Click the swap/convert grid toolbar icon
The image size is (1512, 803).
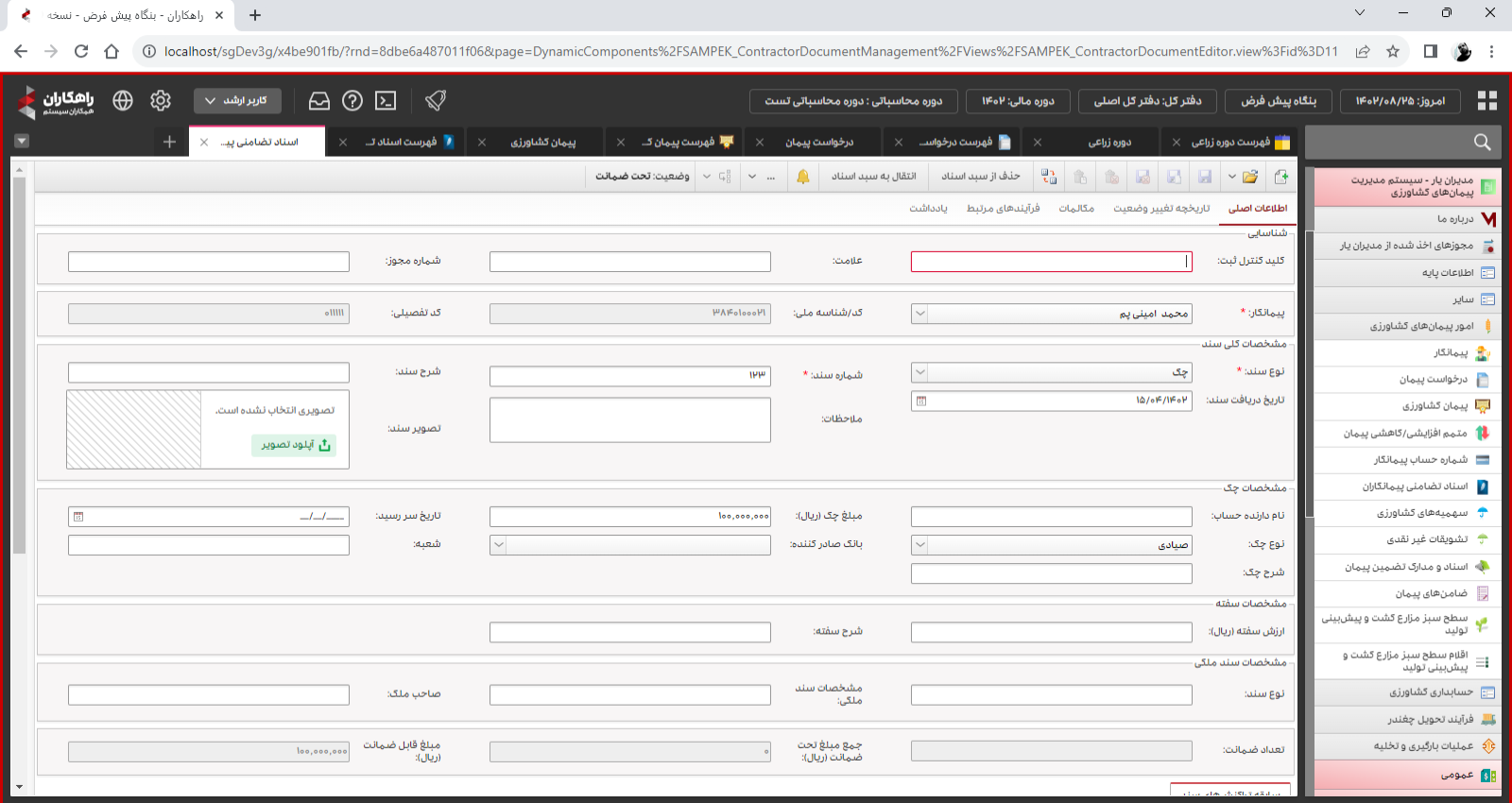1049,177
